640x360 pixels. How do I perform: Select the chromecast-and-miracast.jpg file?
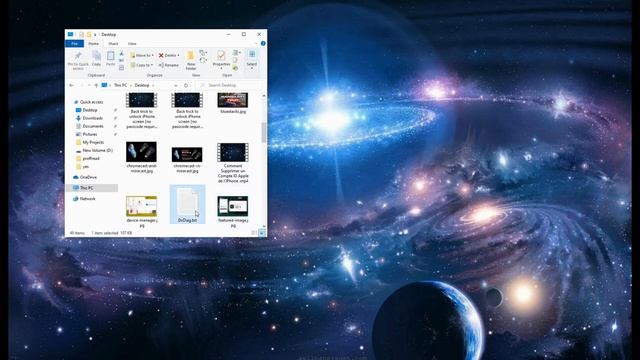click(141, 157)
